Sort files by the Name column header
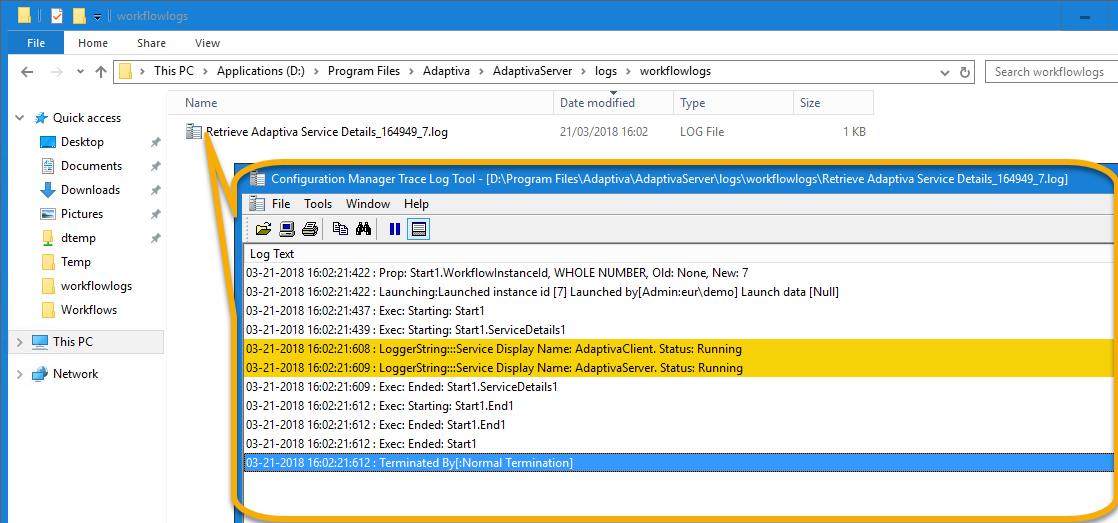This screenshot has height=523, width=1118. click(x=361, y=103)
